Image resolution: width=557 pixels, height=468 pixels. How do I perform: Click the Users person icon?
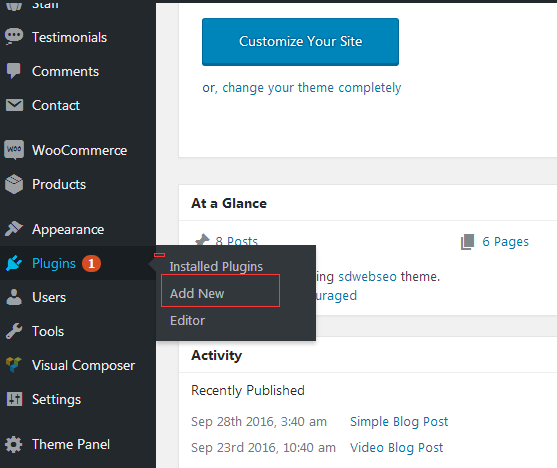[x=14, y=297]
